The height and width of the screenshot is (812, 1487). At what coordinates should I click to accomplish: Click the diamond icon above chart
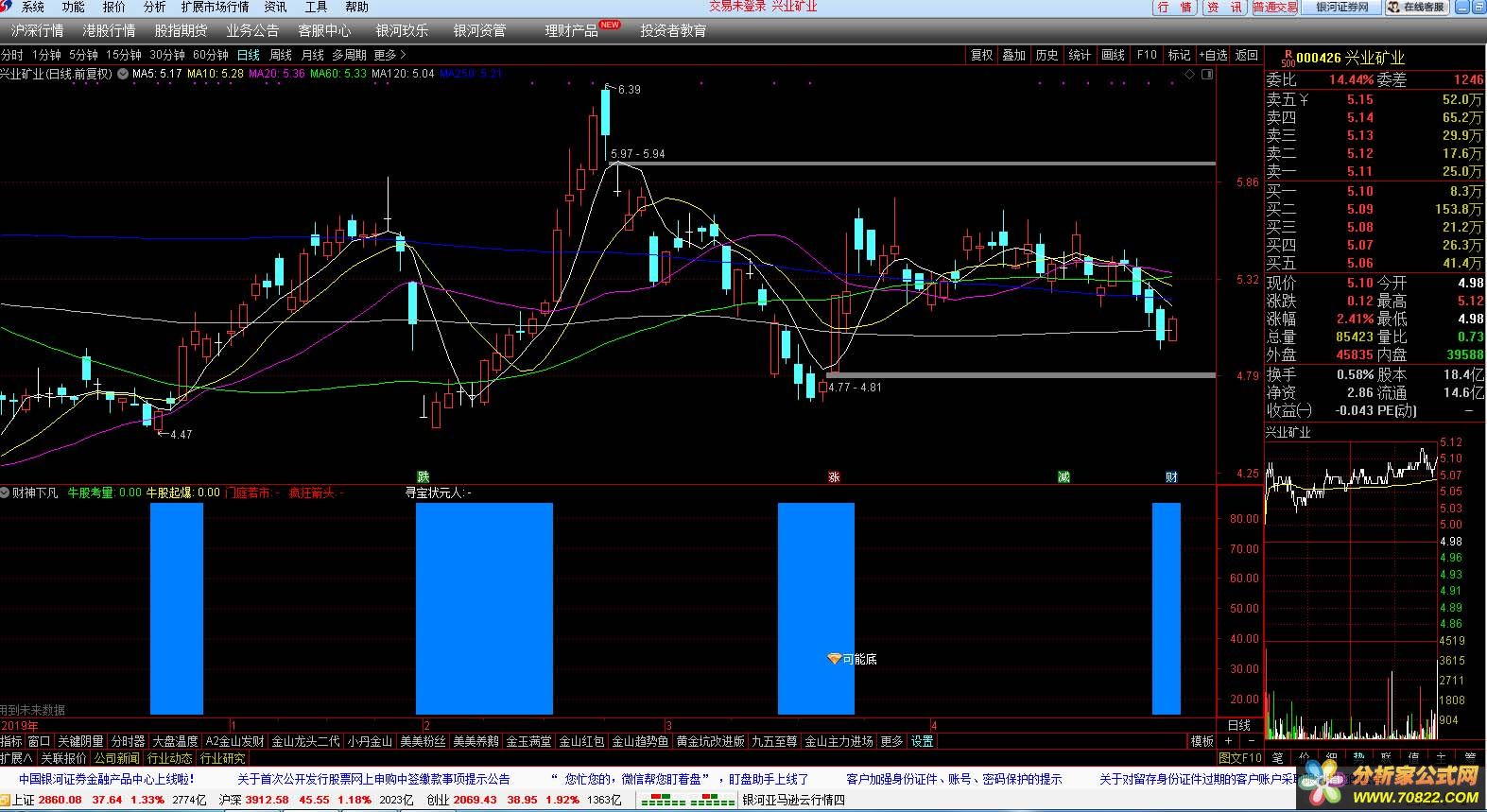[1187, 74]
